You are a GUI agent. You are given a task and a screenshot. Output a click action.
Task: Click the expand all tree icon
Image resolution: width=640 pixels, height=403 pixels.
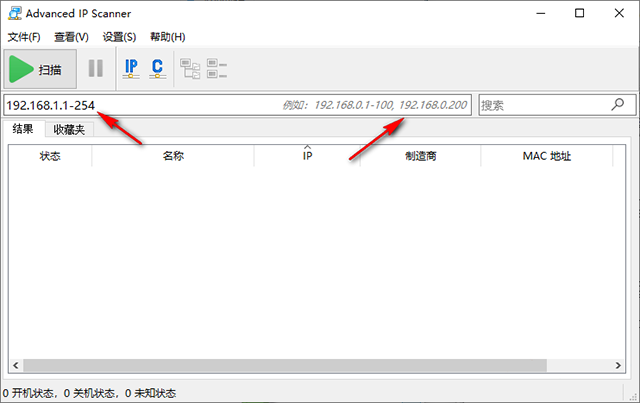point(190,69)
